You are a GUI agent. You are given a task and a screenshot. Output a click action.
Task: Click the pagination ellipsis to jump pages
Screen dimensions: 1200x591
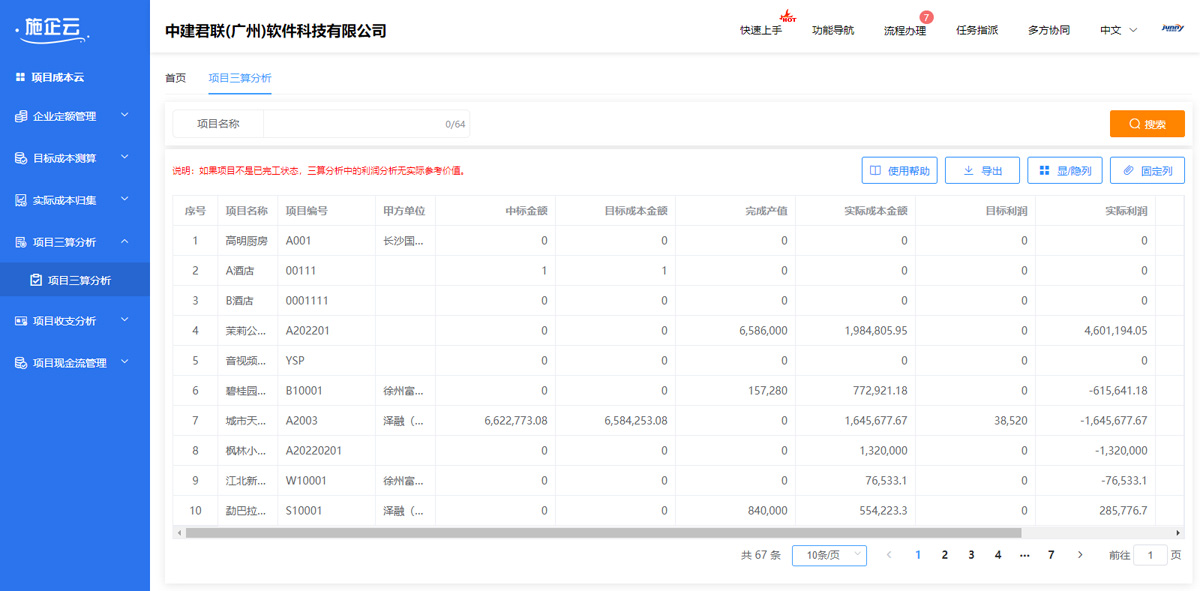1024,555
